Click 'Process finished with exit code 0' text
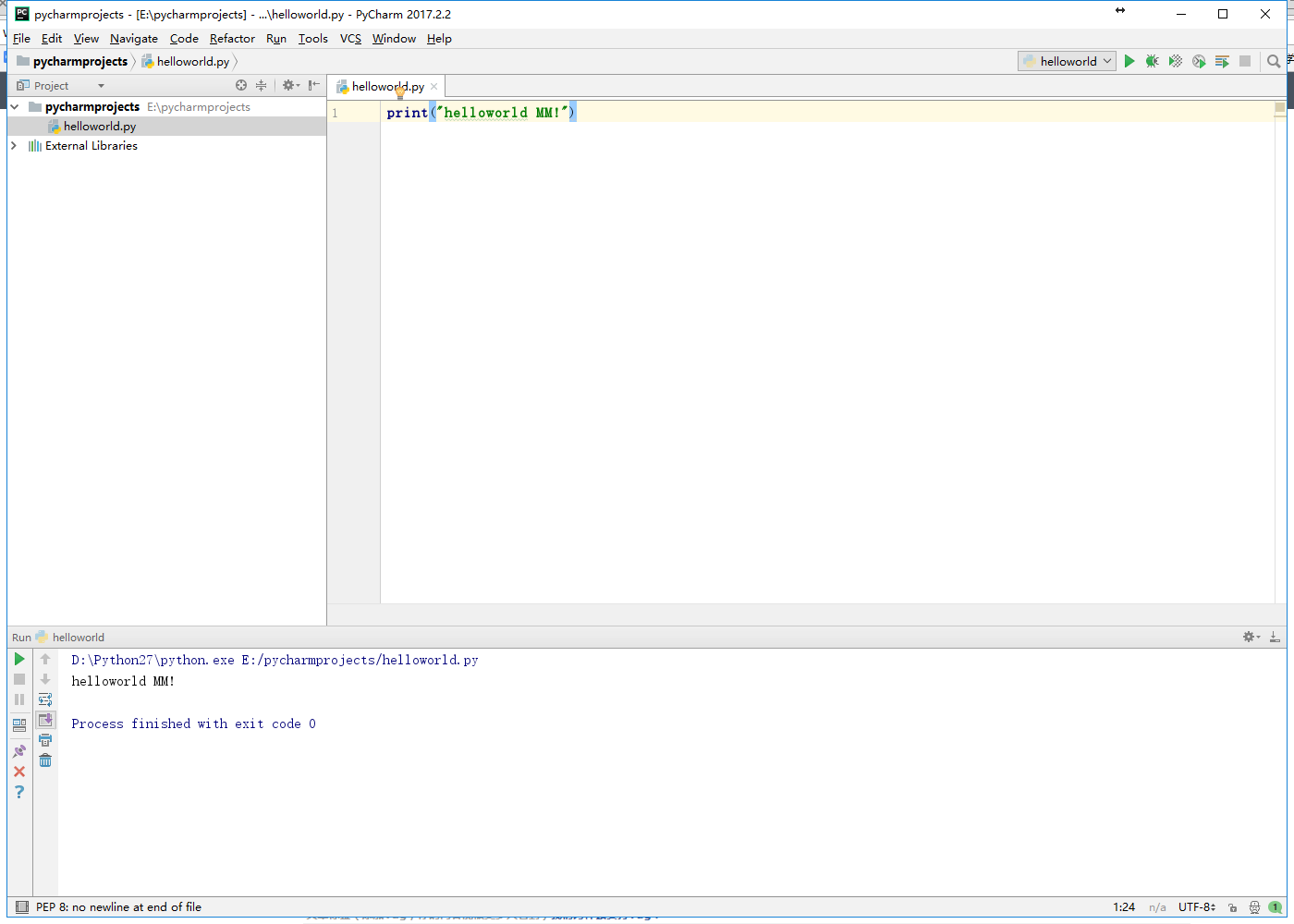The height and width of the screenshot is (924, 1294). click(x=193, y=723)
